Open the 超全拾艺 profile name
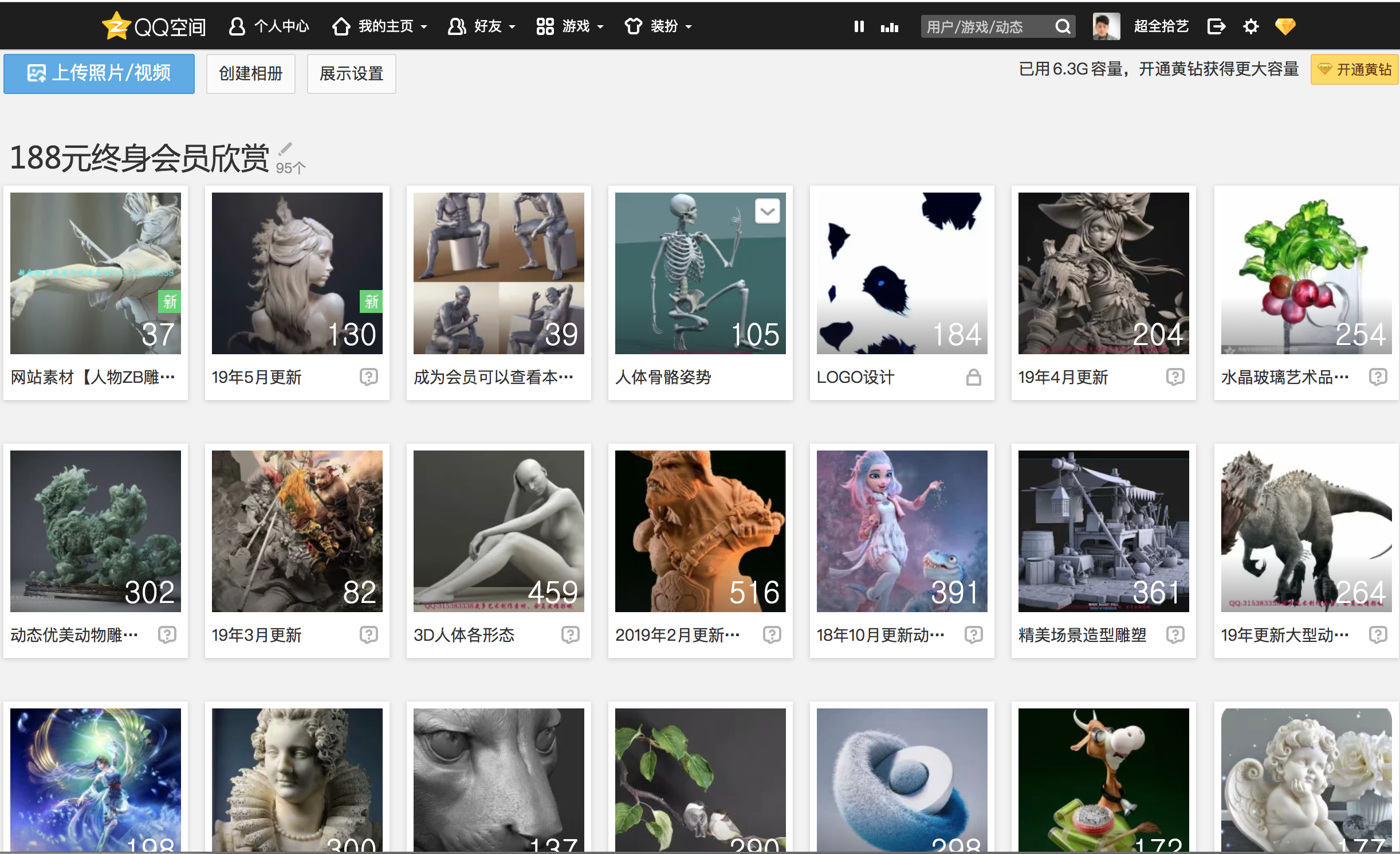This screenshot has height=854, width=1400. coord(1161,26)
